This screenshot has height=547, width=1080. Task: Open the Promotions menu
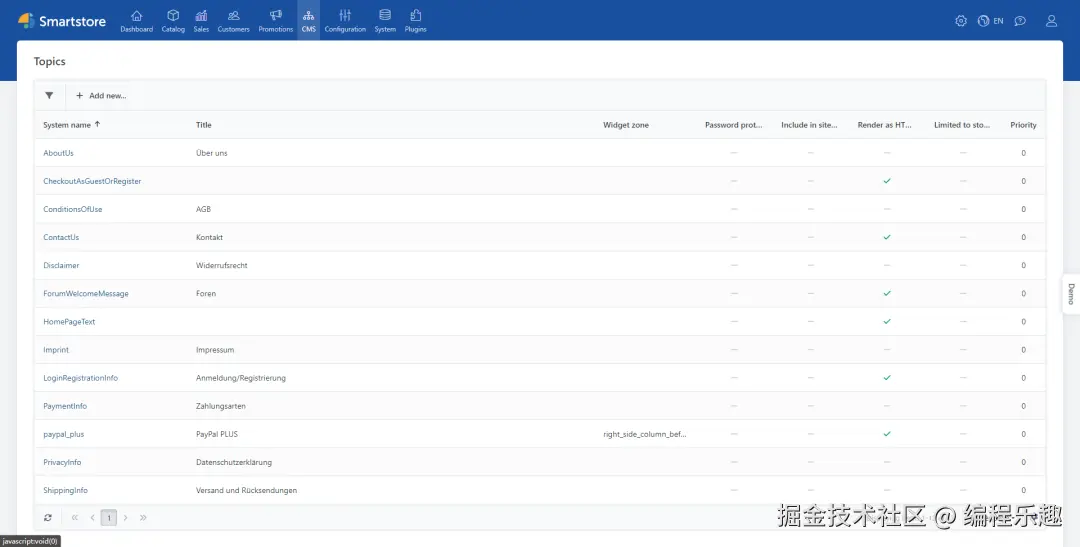[x=276, y=21]
